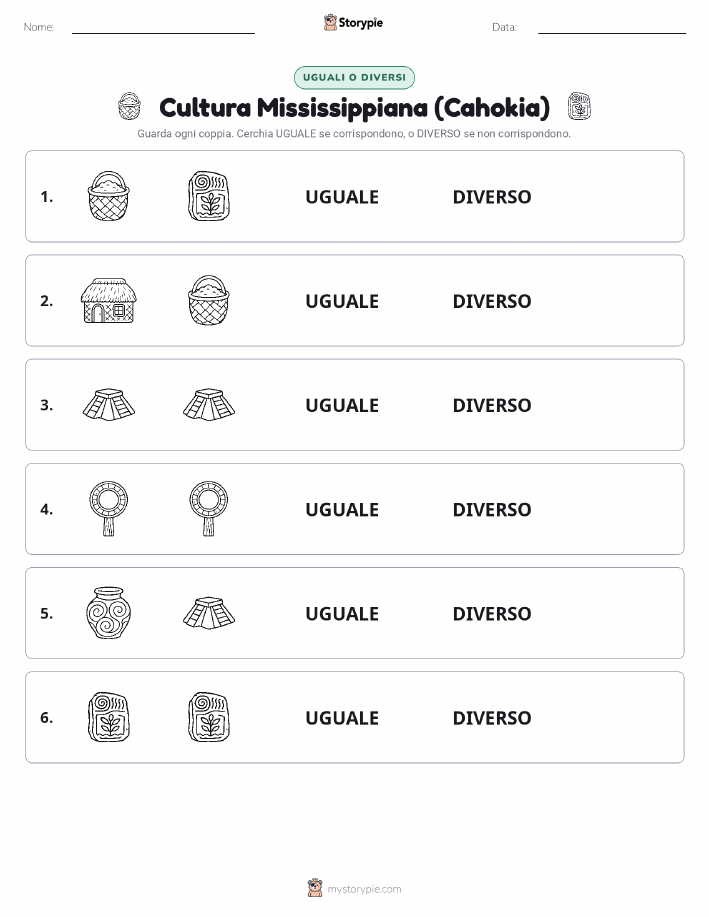
Task: Select the spiral pottery jar in row 5
Action: [x=108, y=612]
